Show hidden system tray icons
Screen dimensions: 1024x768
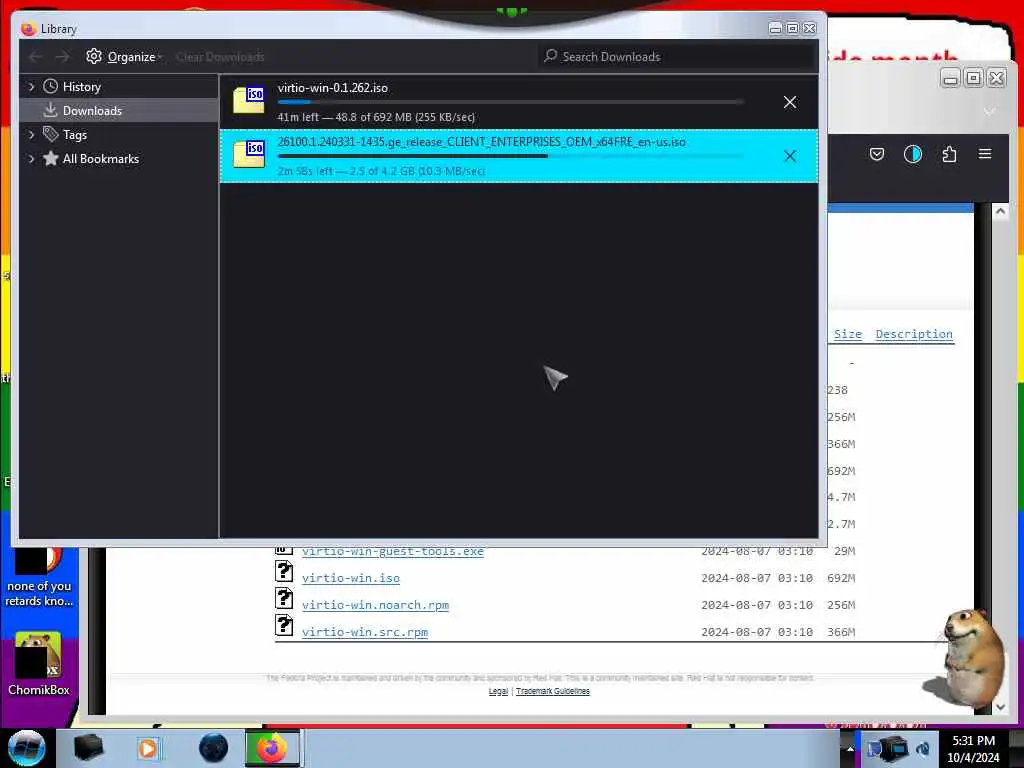850,749
